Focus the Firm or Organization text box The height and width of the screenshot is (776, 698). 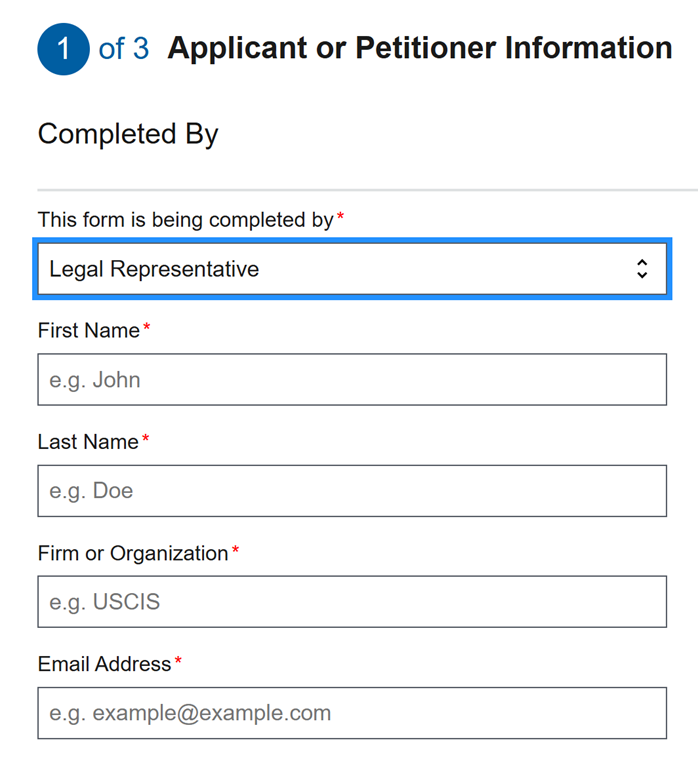(x=352, y=602)
